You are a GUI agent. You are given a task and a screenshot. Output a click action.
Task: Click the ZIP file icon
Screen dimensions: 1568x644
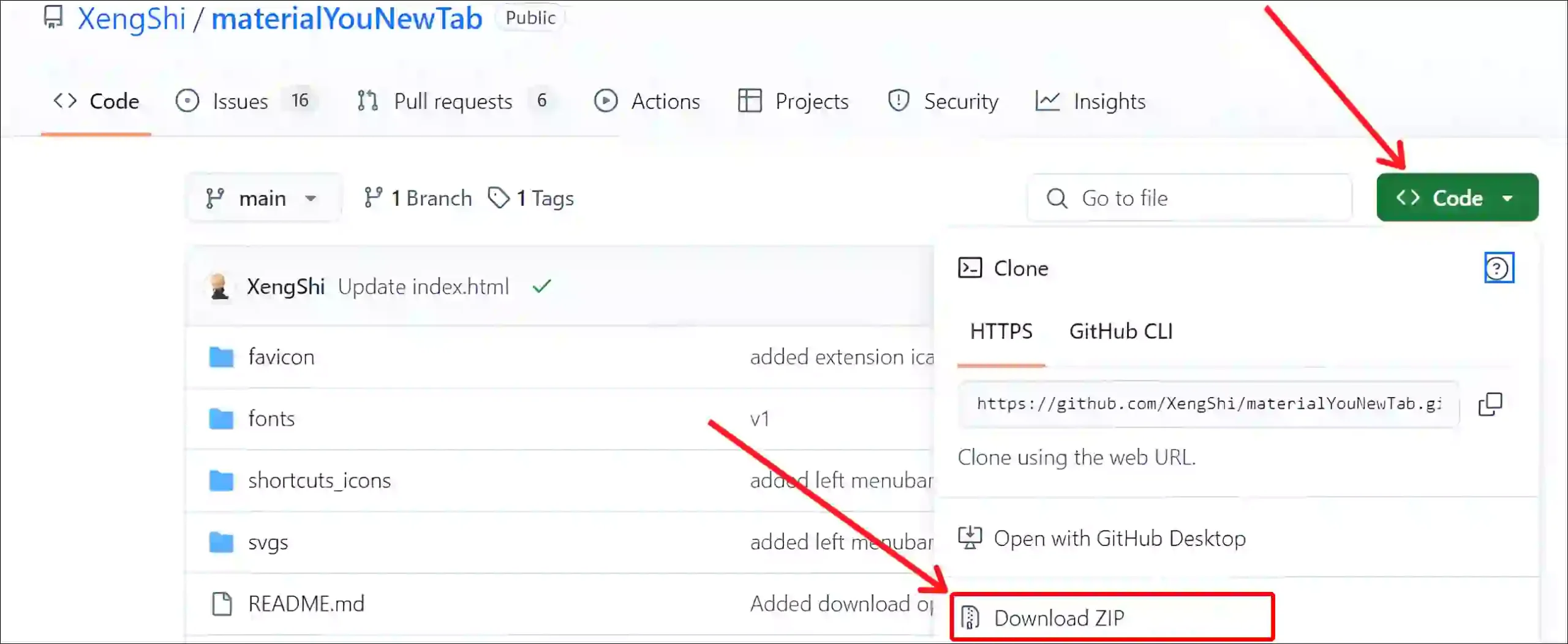970,618
